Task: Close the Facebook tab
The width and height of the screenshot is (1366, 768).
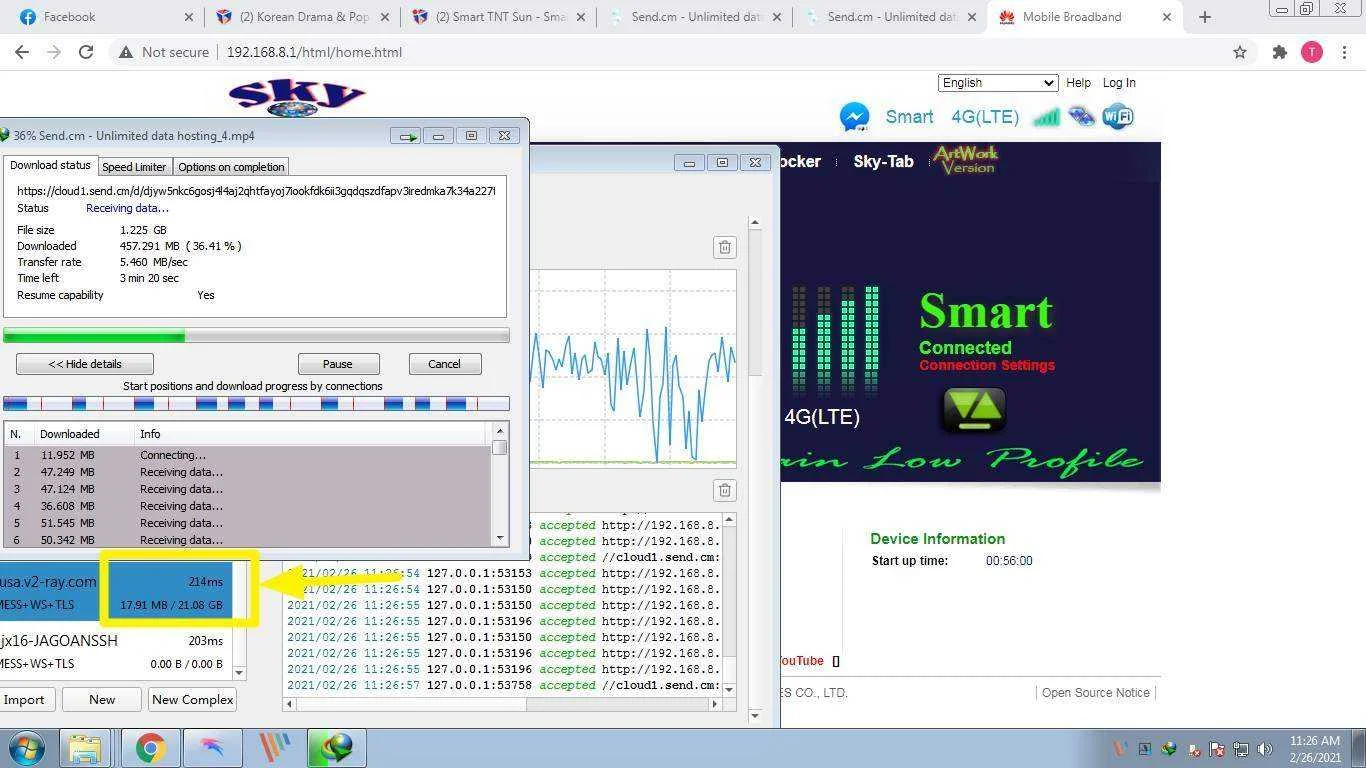Action: click(189, 17)
